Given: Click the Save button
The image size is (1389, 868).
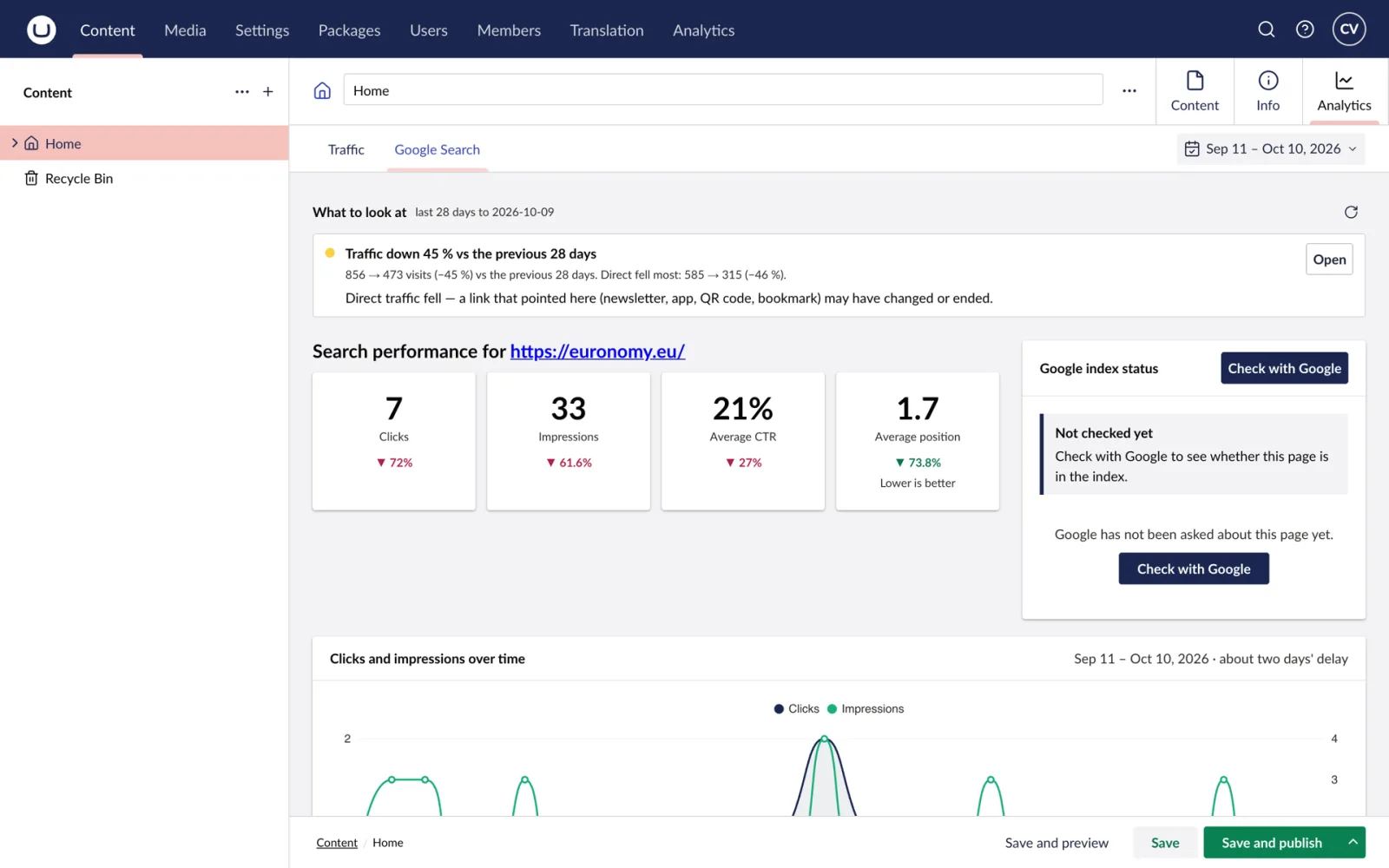Looking at the screenshot, I should (x=1165, y=842).
